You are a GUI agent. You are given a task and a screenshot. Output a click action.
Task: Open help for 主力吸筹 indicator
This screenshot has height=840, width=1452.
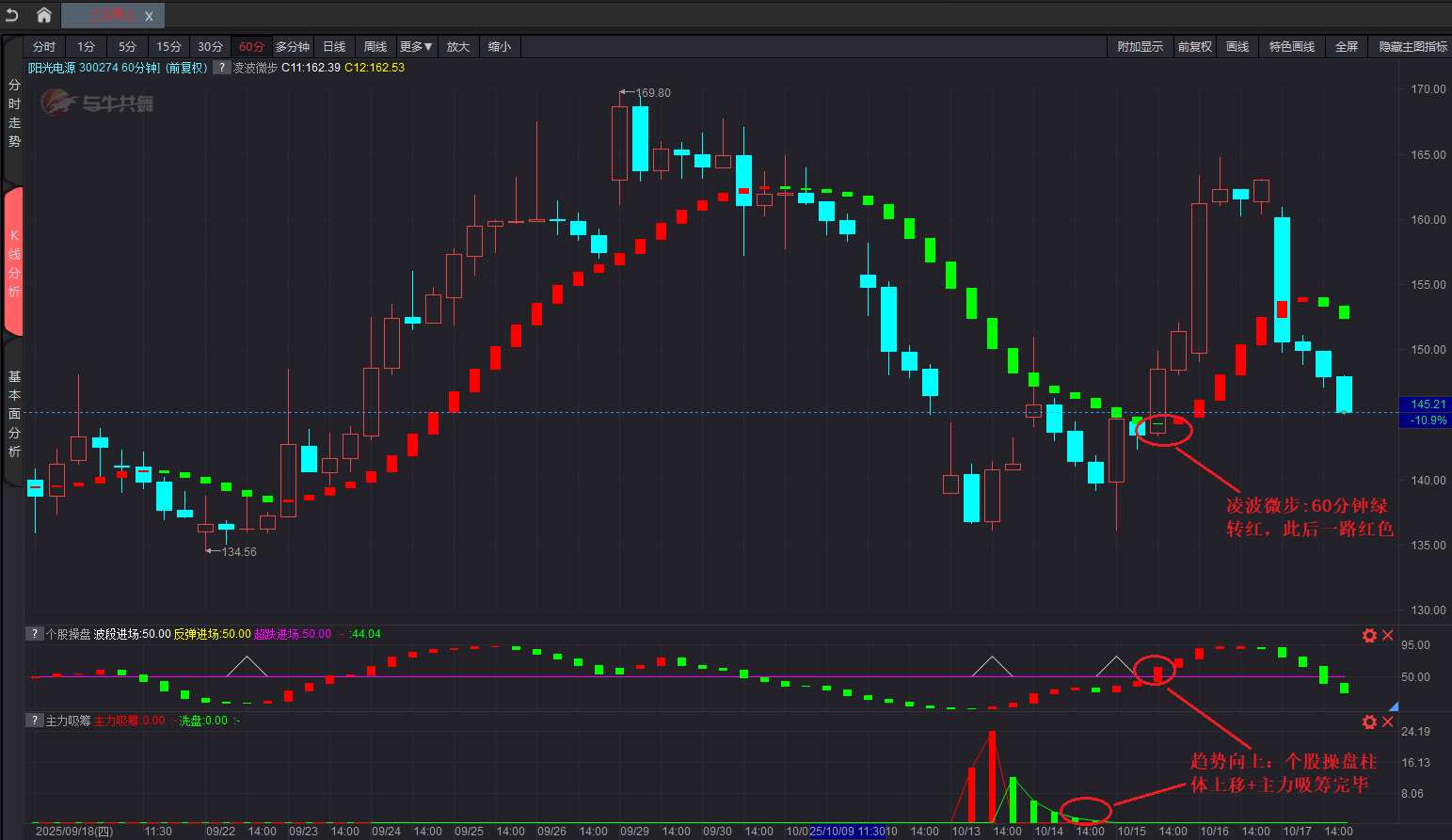pyautogui.click(x=35, y=721)
